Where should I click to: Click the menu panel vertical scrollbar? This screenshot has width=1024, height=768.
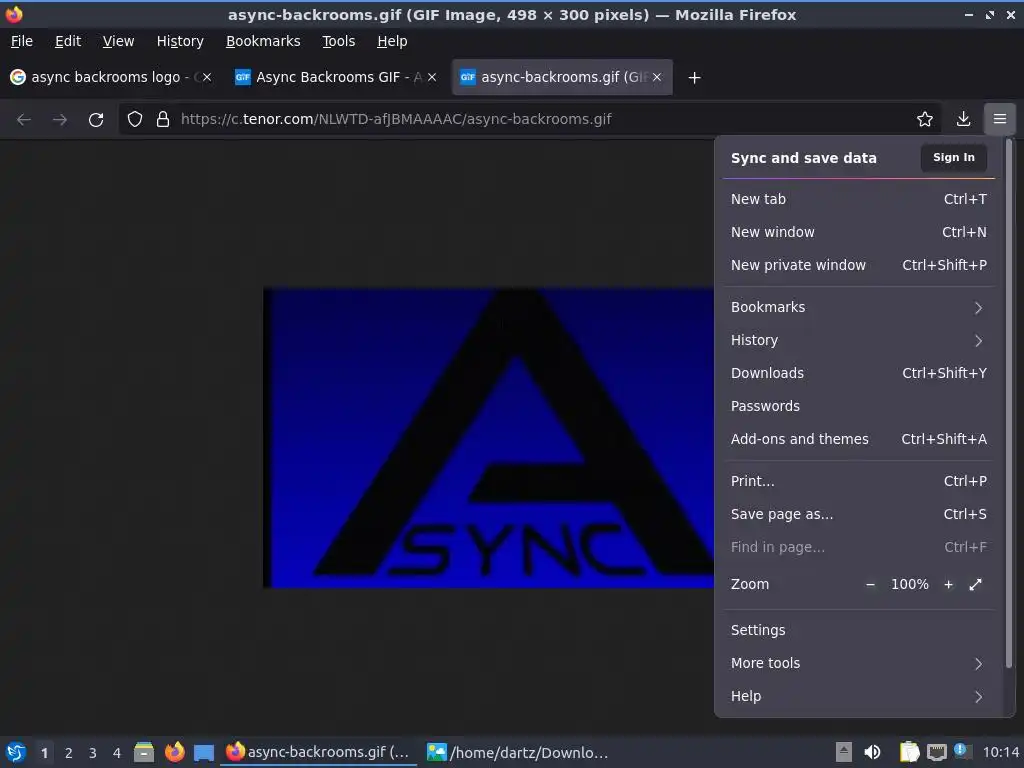point(1009,405)
